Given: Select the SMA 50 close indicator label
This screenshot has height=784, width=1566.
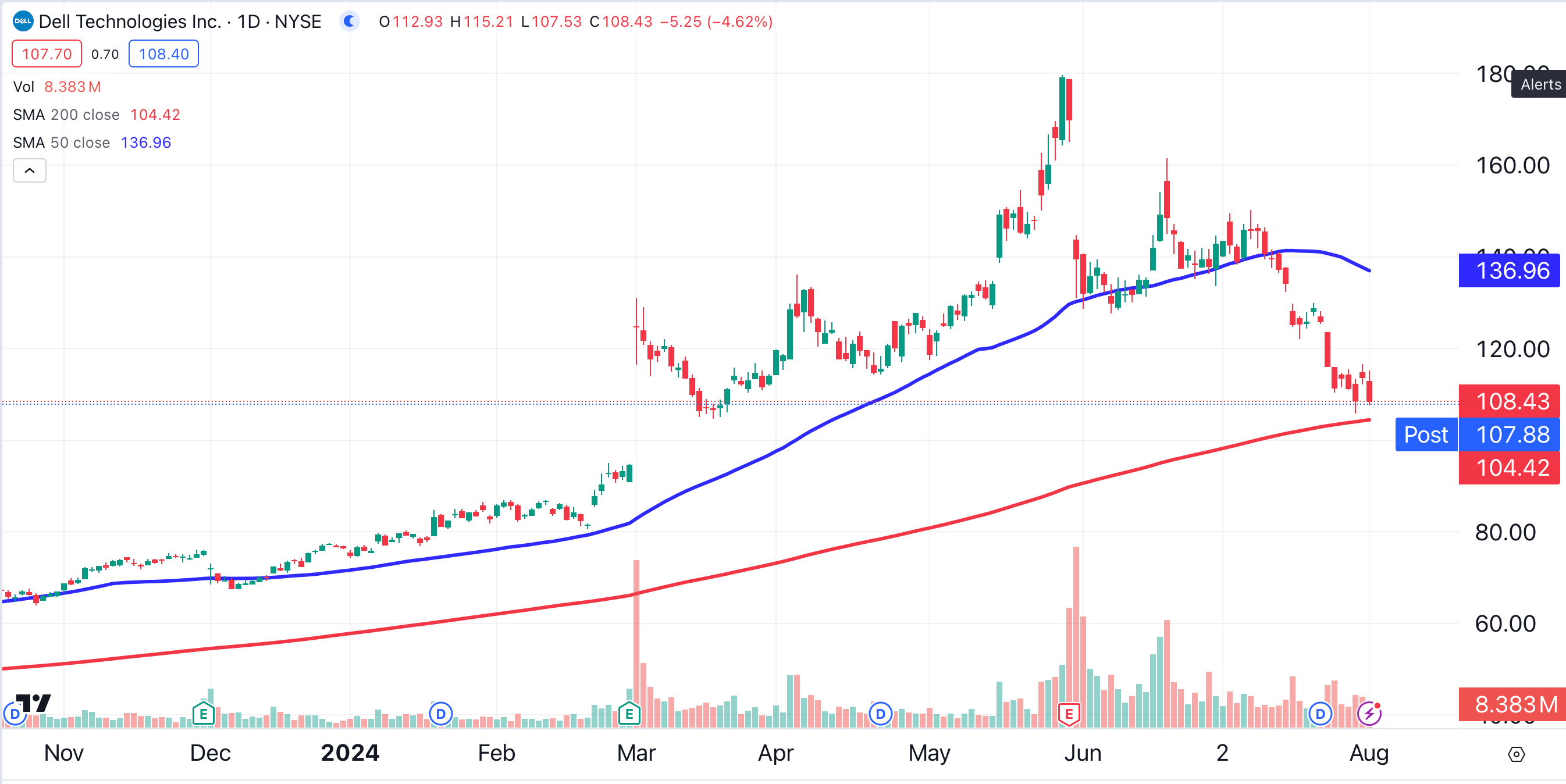Looking at the screenshot, I should tap(62, 143).
